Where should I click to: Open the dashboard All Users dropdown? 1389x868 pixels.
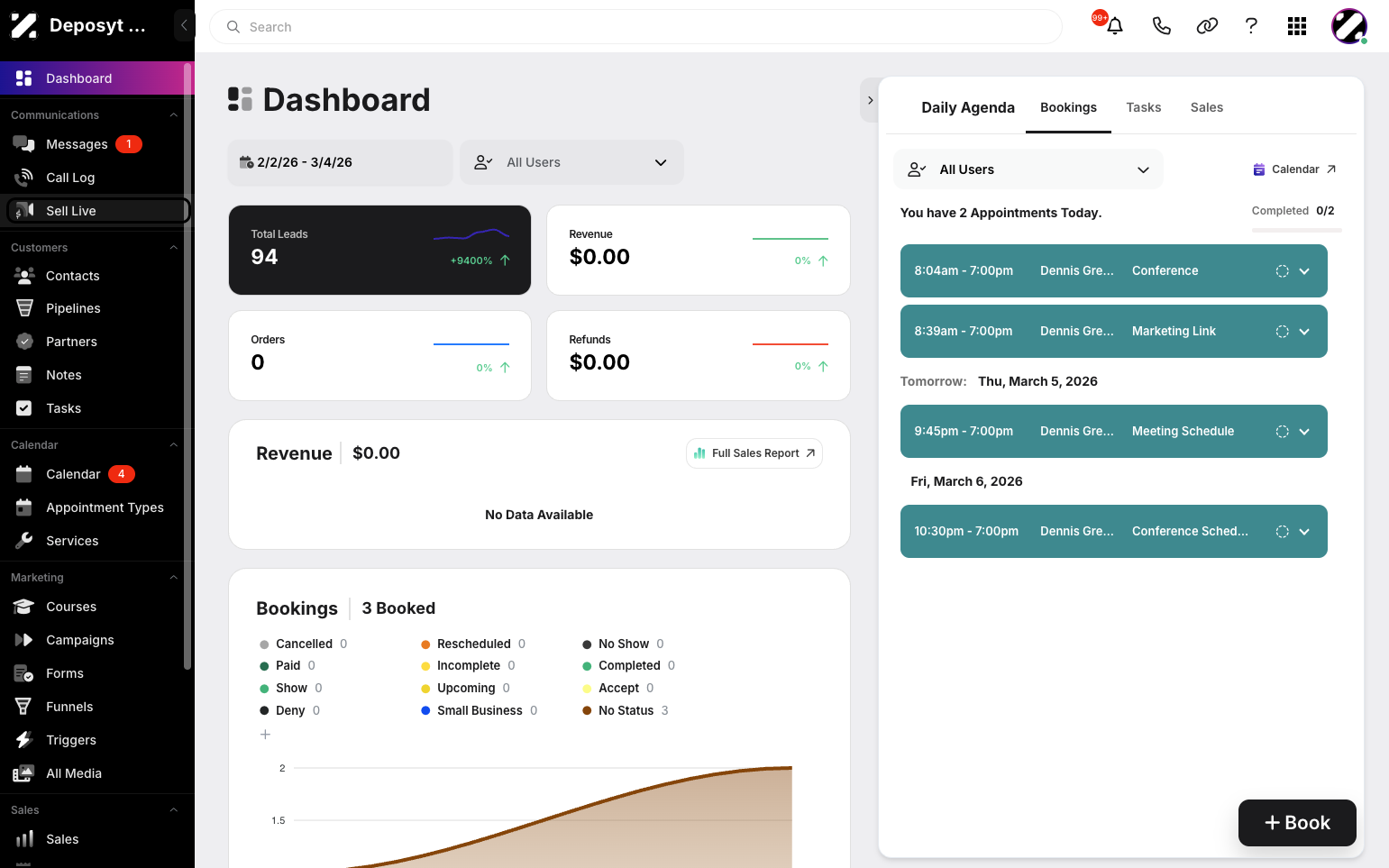pyautogui.click(x=571, y=162)
